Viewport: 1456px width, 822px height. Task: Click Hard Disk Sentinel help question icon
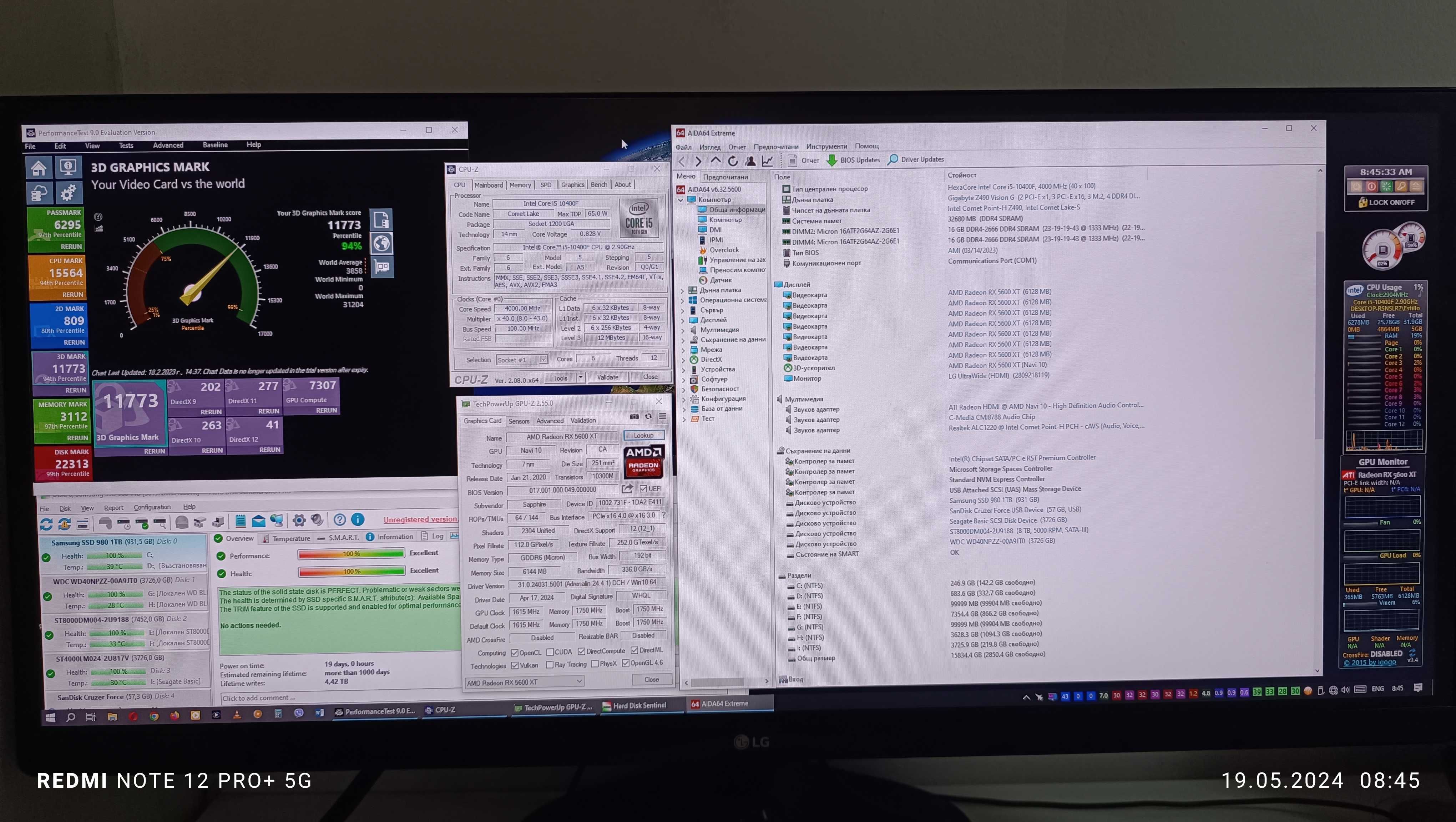coord(340,520)
